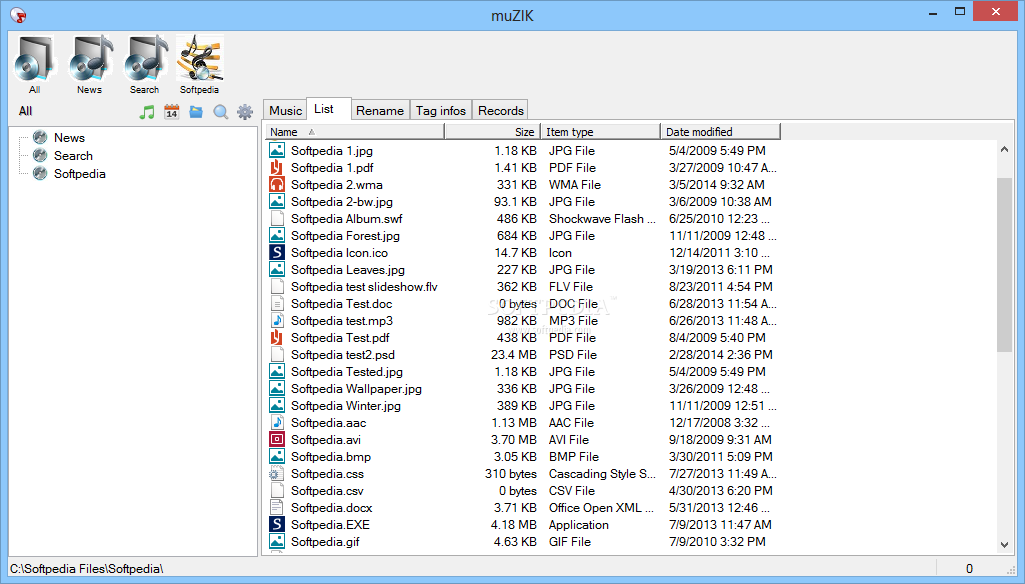
Task: Select file Softpedia Icon.ico
Action: click(339, 252)
